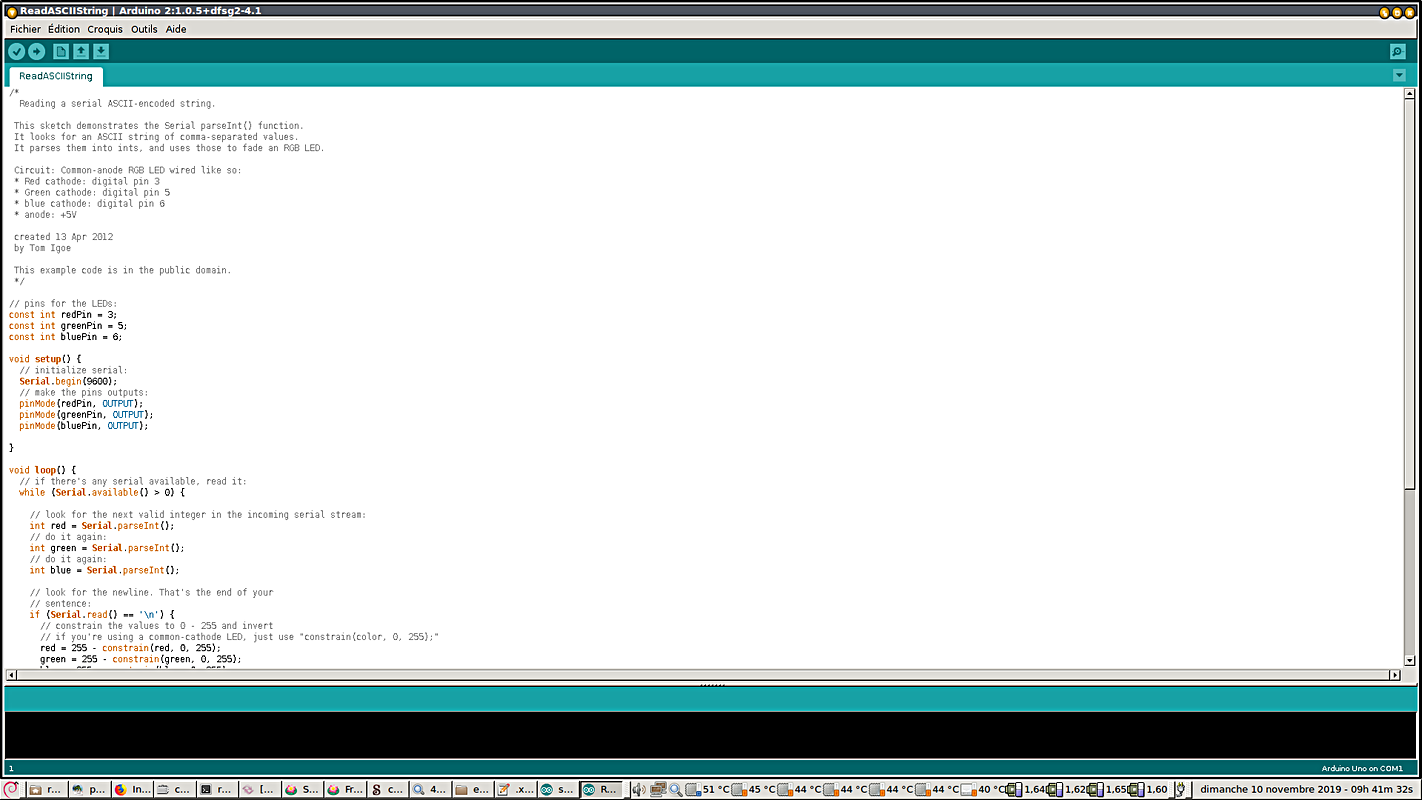Click "Arduino Uno on COM1" status text

pos(1362,768)
